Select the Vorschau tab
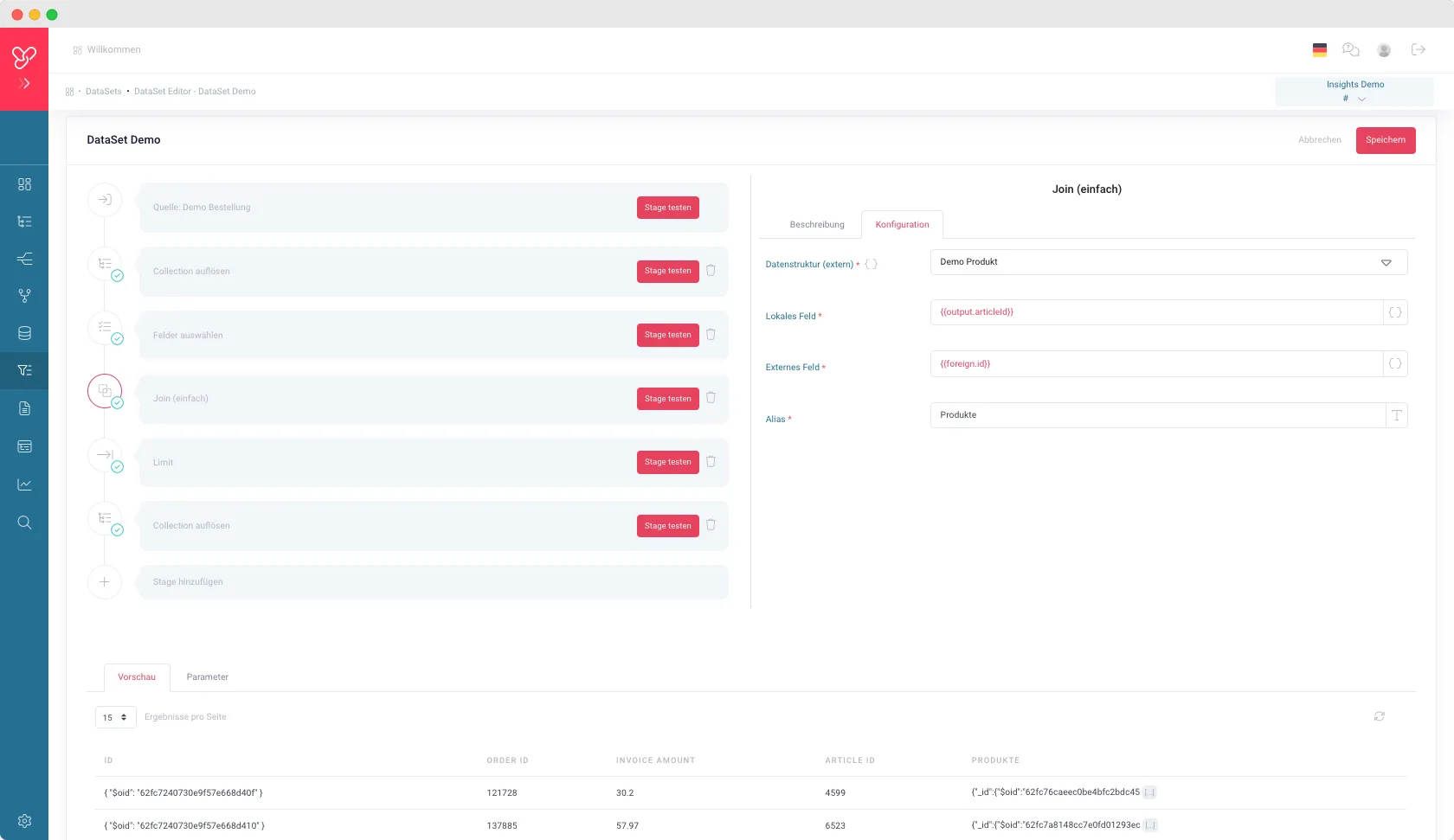 click(x=137, y=677)
